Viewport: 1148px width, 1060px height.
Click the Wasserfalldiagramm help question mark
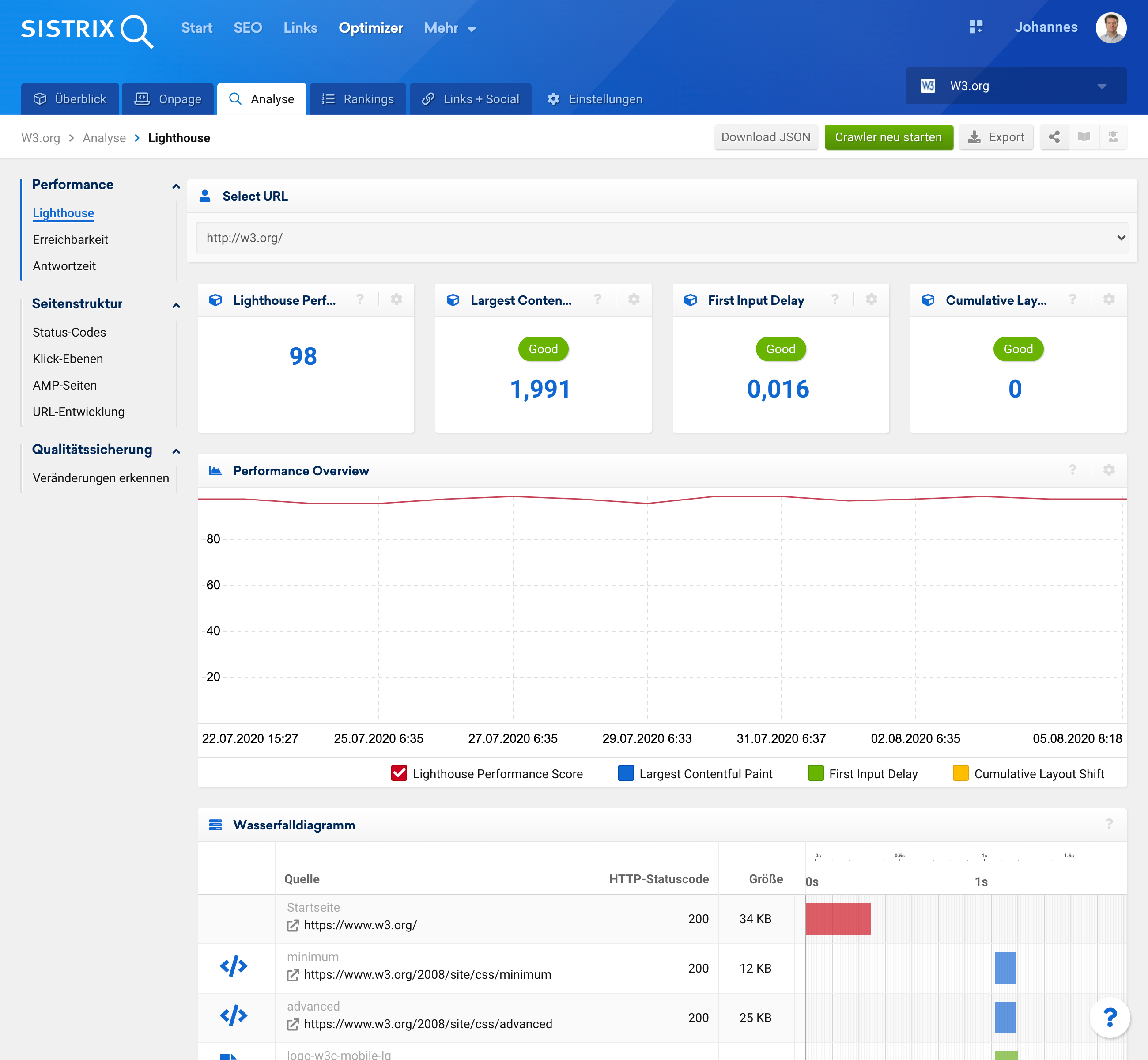[1109, 824]
